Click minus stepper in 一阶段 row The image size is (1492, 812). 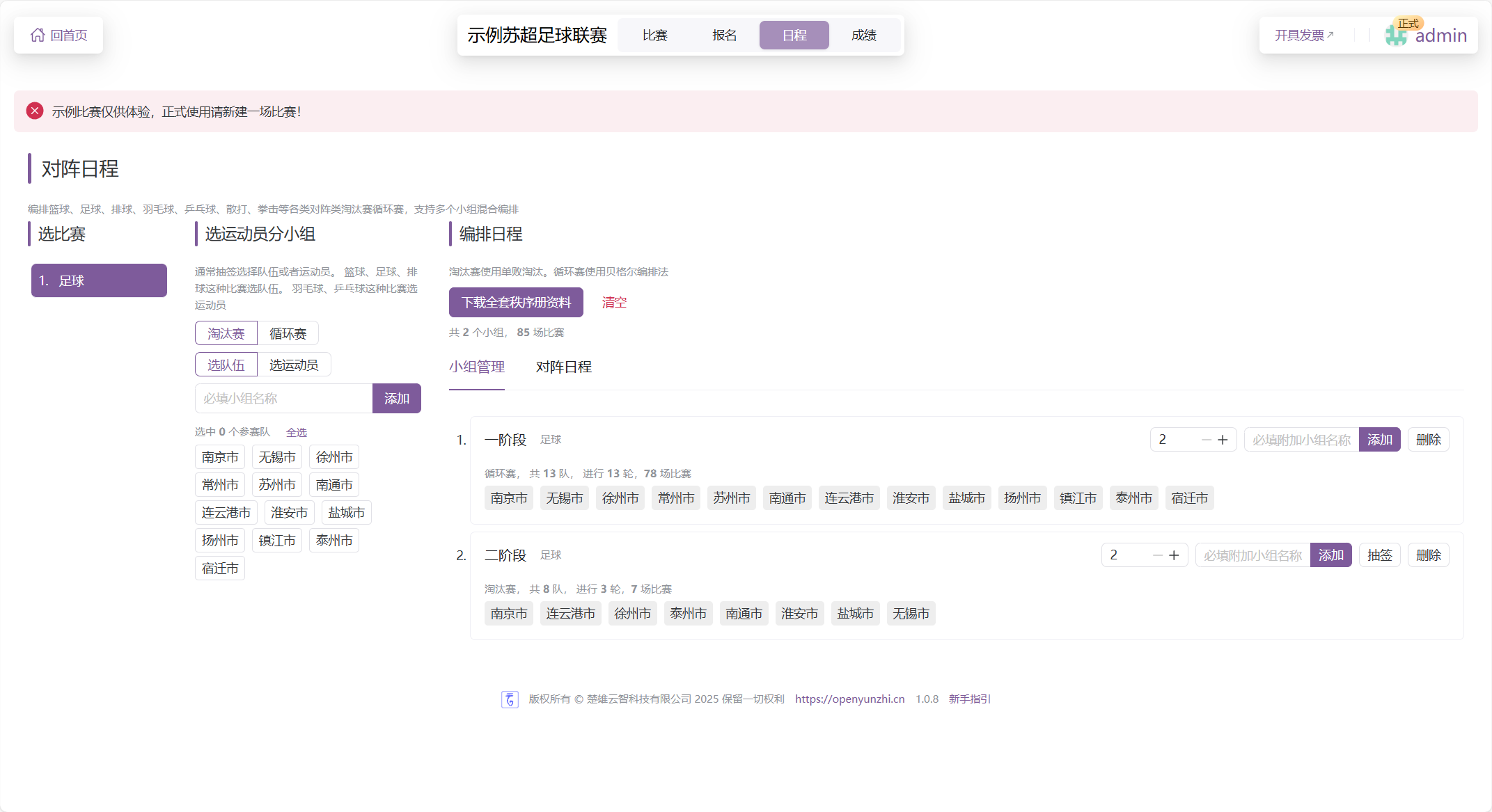1206,440
